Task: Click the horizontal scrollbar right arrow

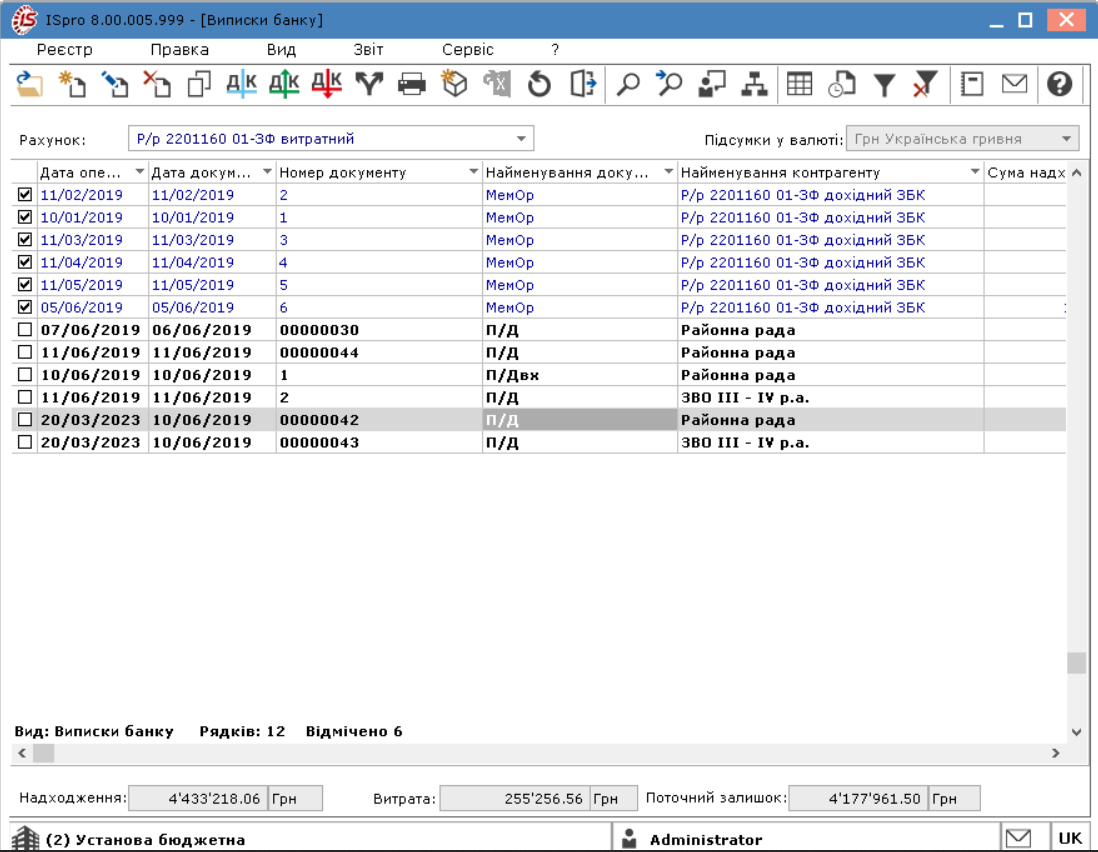Action: [x=1055, y=753]
